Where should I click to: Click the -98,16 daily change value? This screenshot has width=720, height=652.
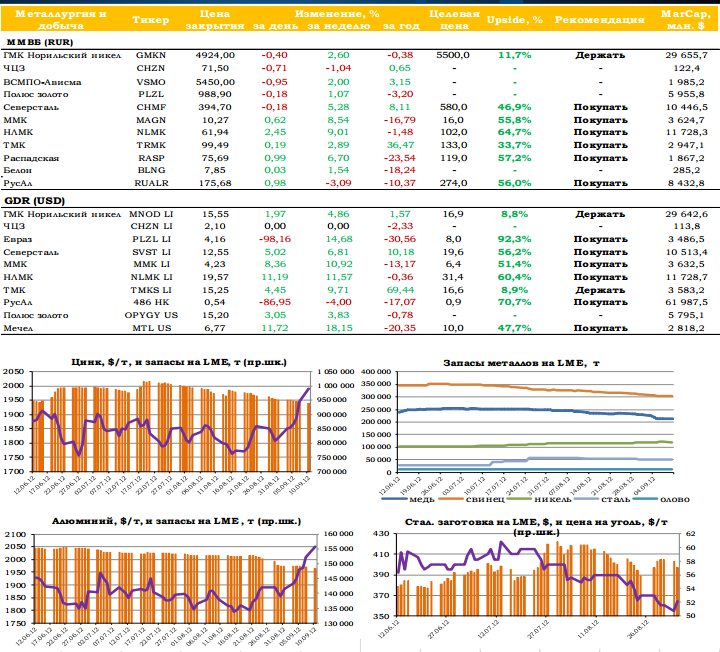[275, 239]
